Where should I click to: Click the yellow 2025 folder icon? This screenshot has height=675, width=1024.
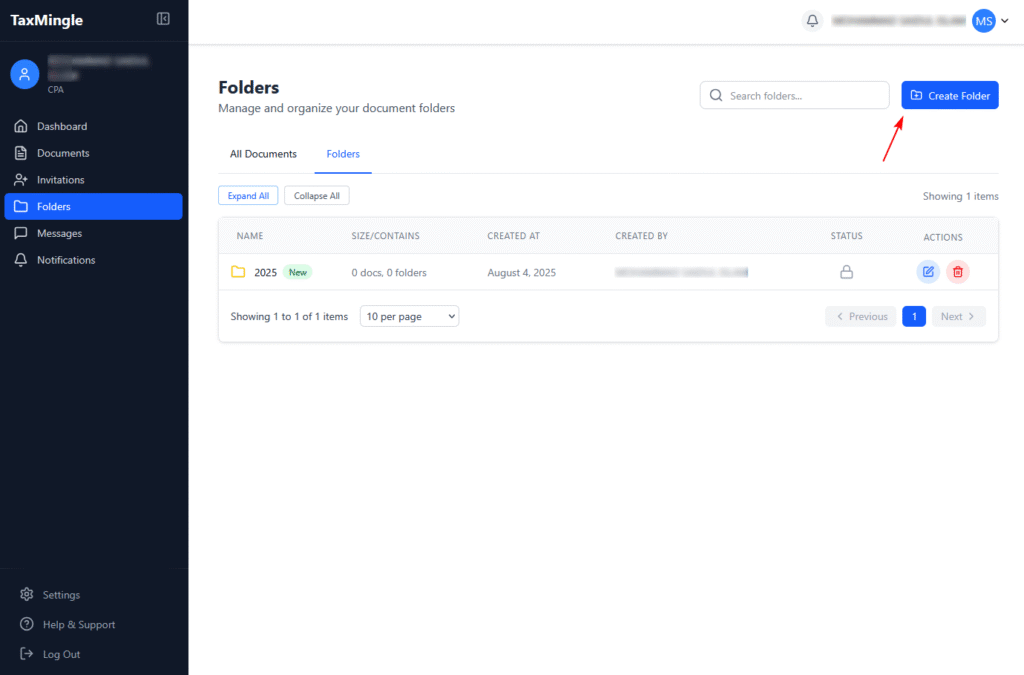point(238,272)
